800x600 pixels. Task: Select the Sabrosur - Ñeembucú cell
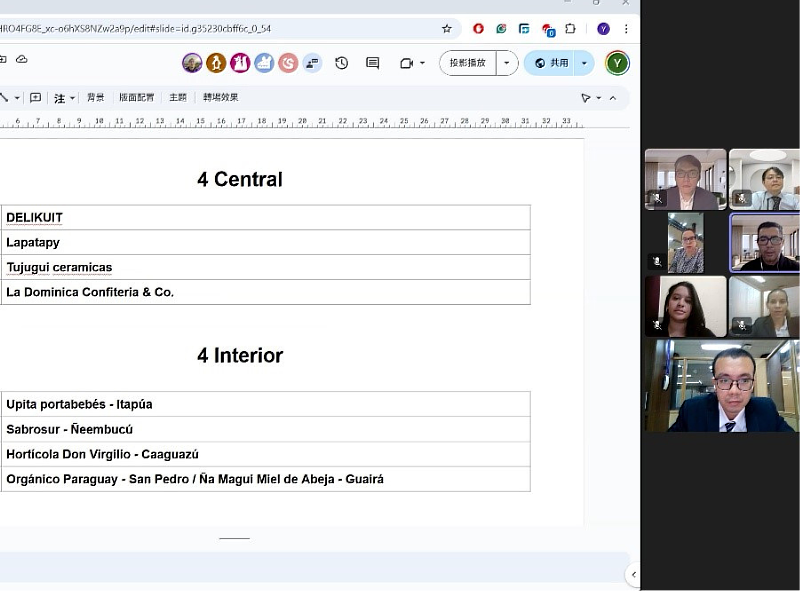[x=265, y=429]
